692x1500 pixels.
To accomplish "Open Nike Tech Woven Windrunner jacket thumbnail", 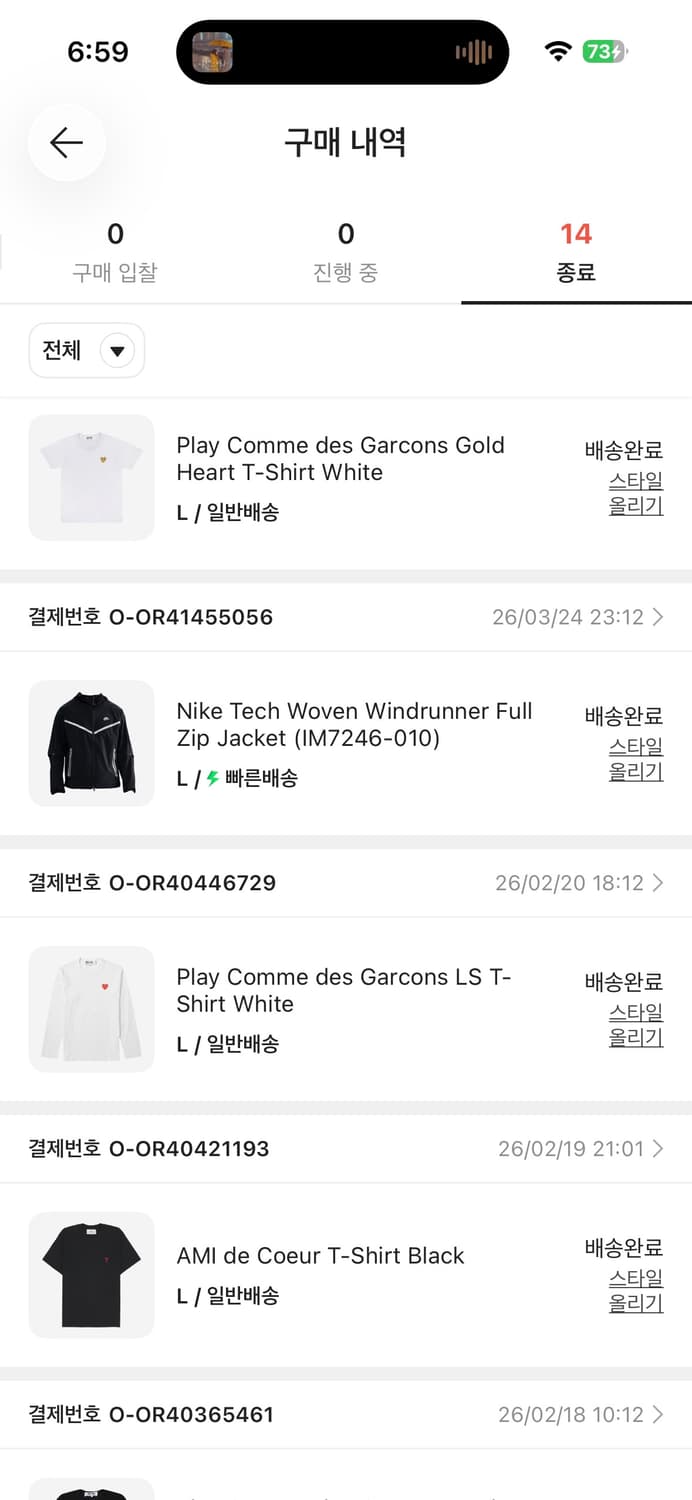I will point(92,744).
